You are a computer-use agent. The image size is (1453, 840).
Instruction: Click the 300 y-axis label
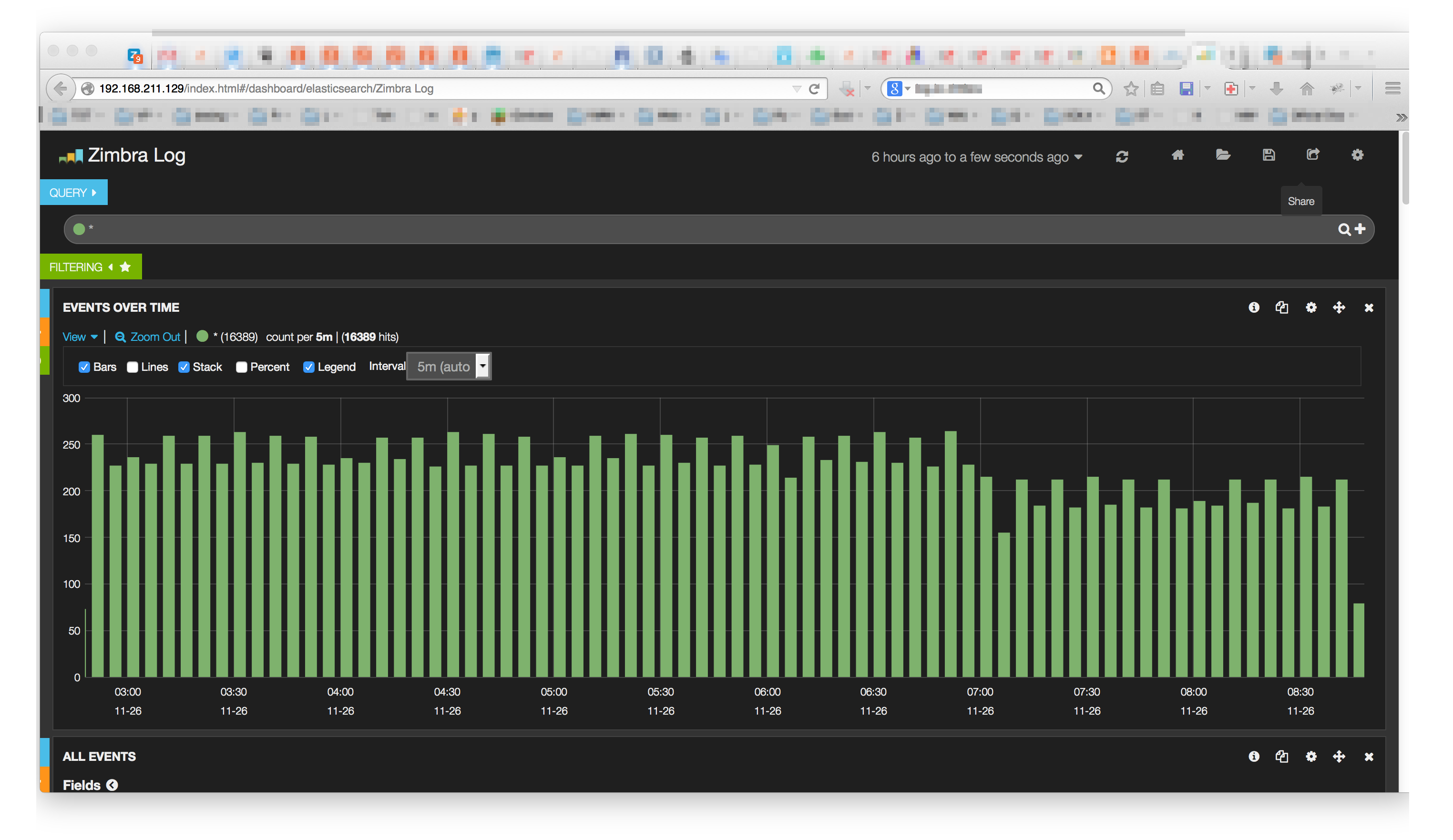click(x=72, y=399)
